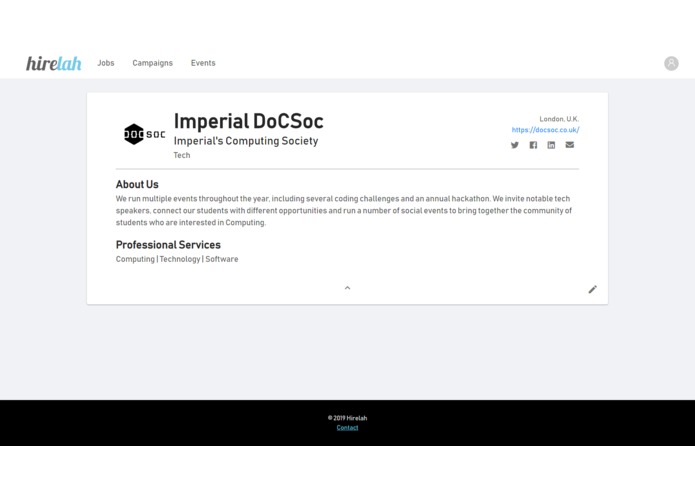Screen dimensions: 695x494
Task: Open the LinkedIn page icon
Action: [x=551, y=145]
